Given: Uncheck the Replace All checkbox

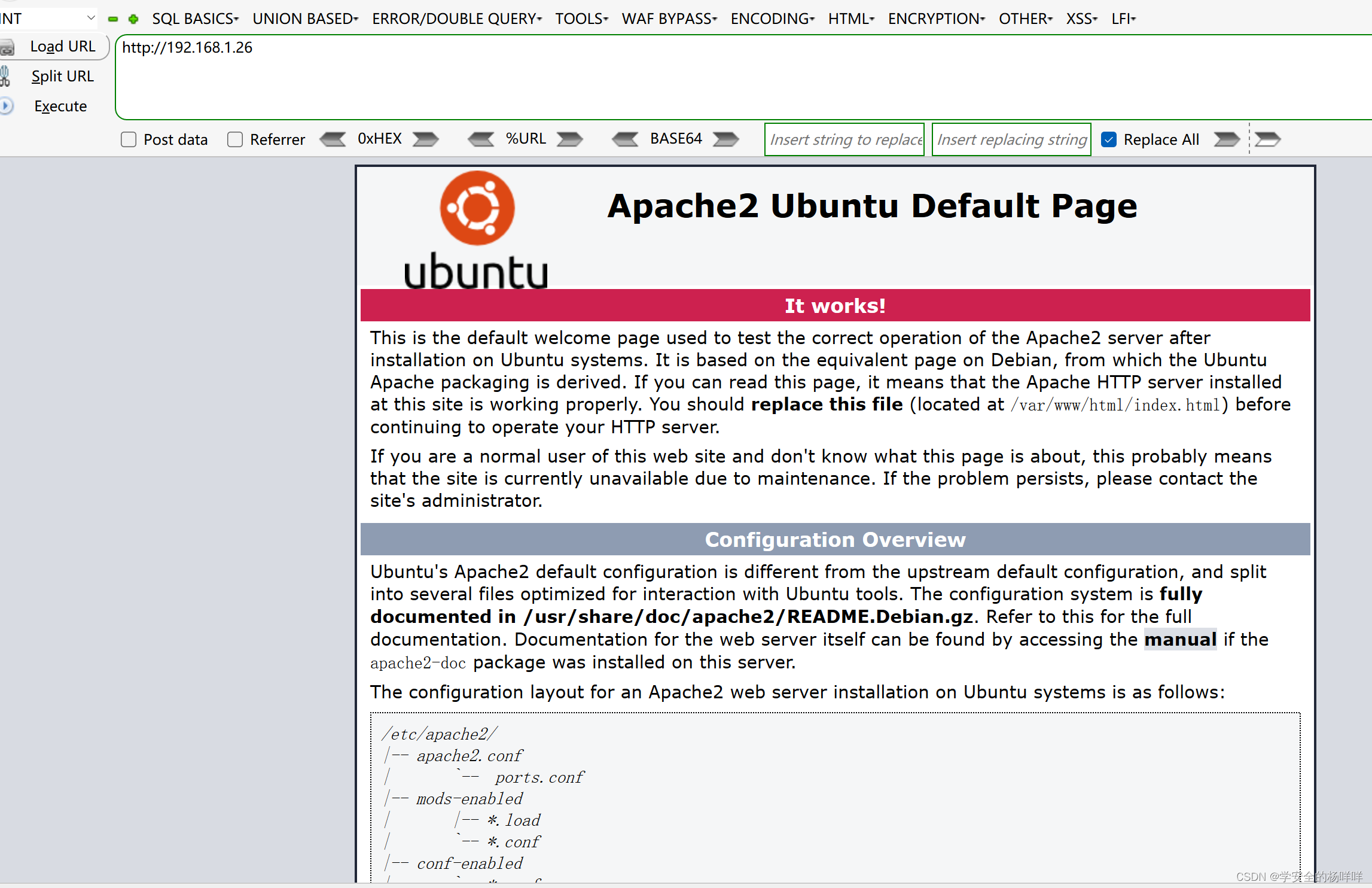Looking at the screenshot, I should tap(1109, 139).
